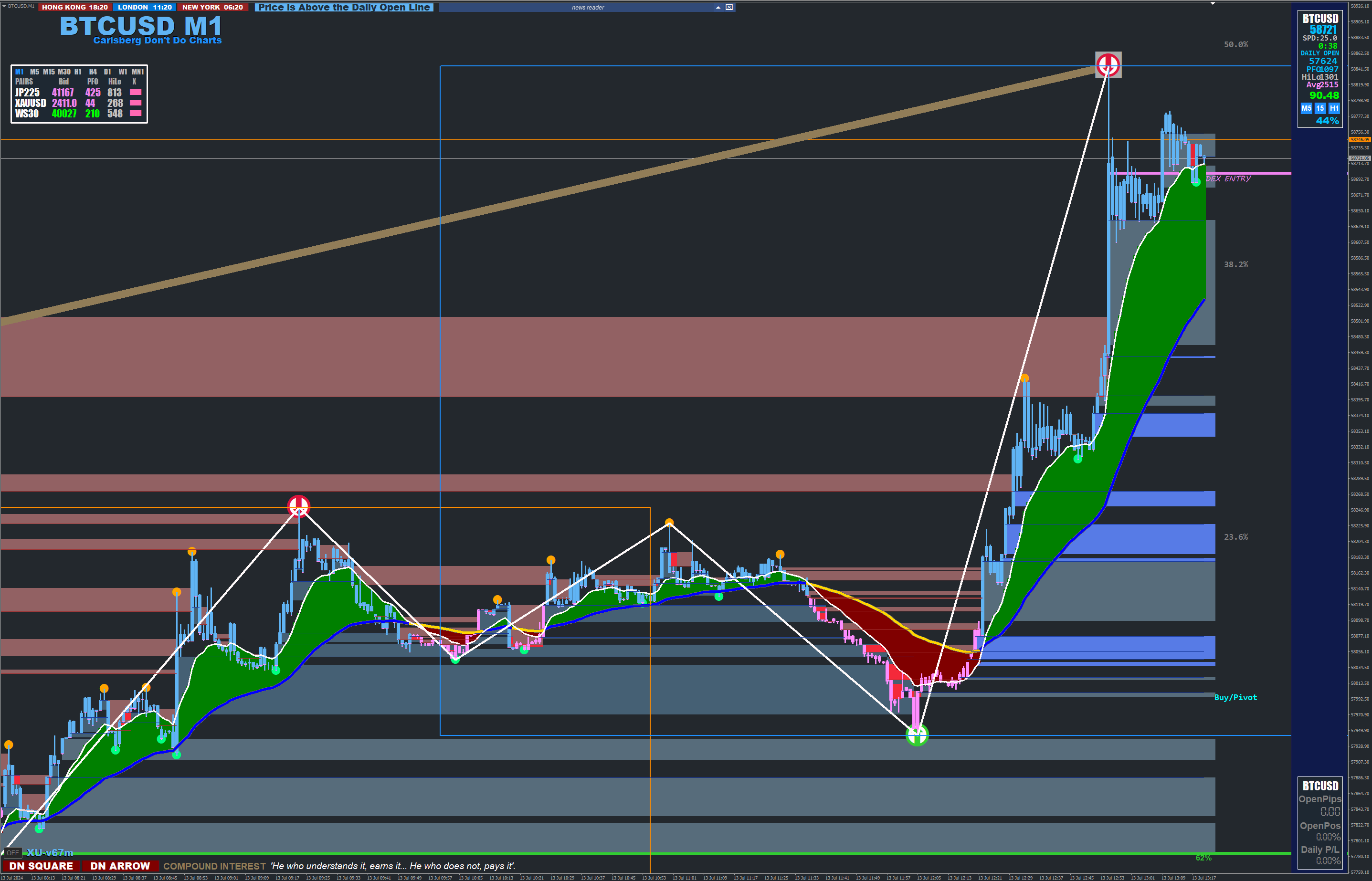Toggle the pink X box for WS30
This screenshot has width=1372, height=881.
click(136, 113)
